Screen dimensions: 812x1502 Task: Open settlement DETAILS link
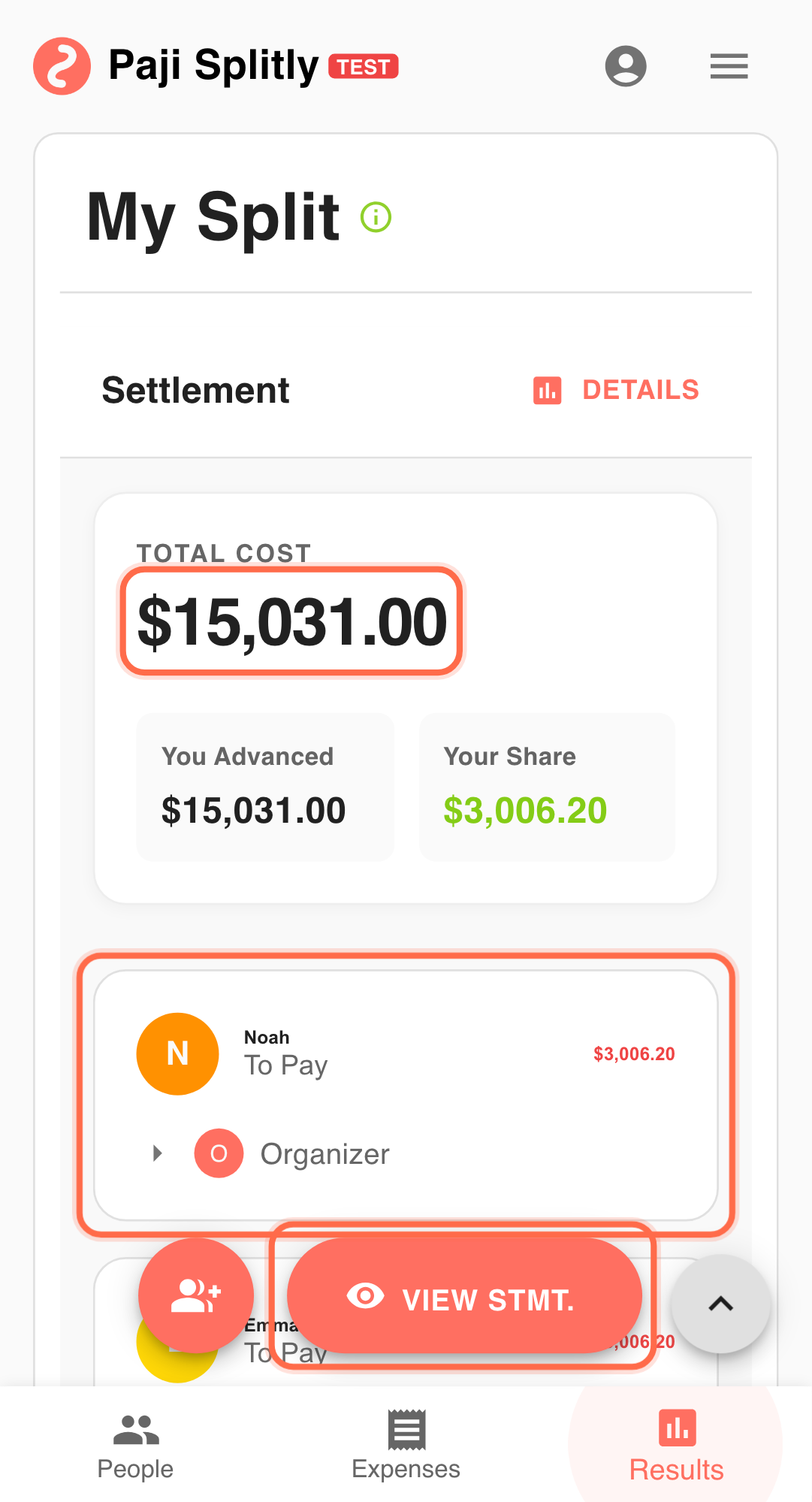[640, 391]
